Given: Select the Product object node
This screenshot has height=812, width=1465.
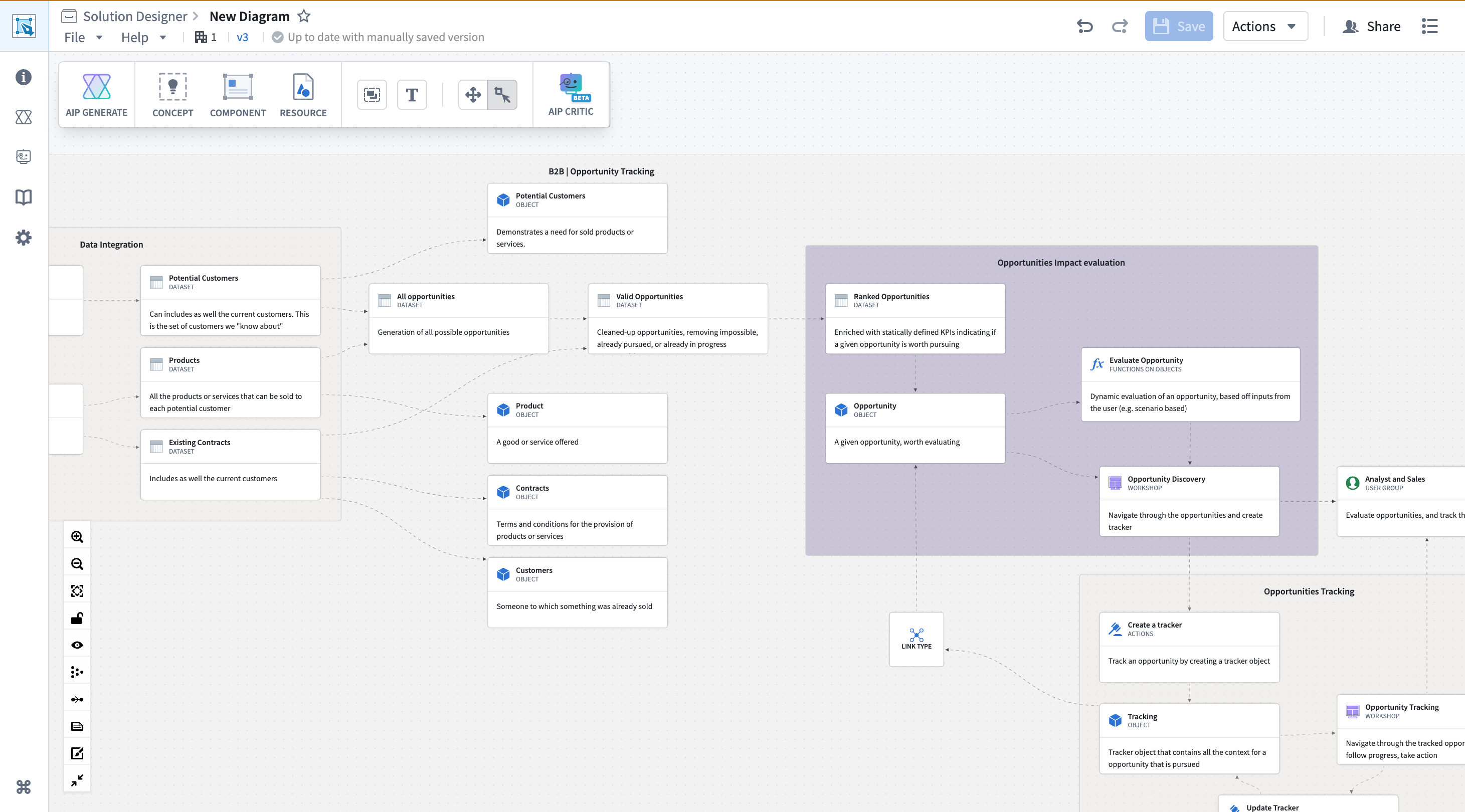Looking at the screenshot, I should (x=577, y=428).
